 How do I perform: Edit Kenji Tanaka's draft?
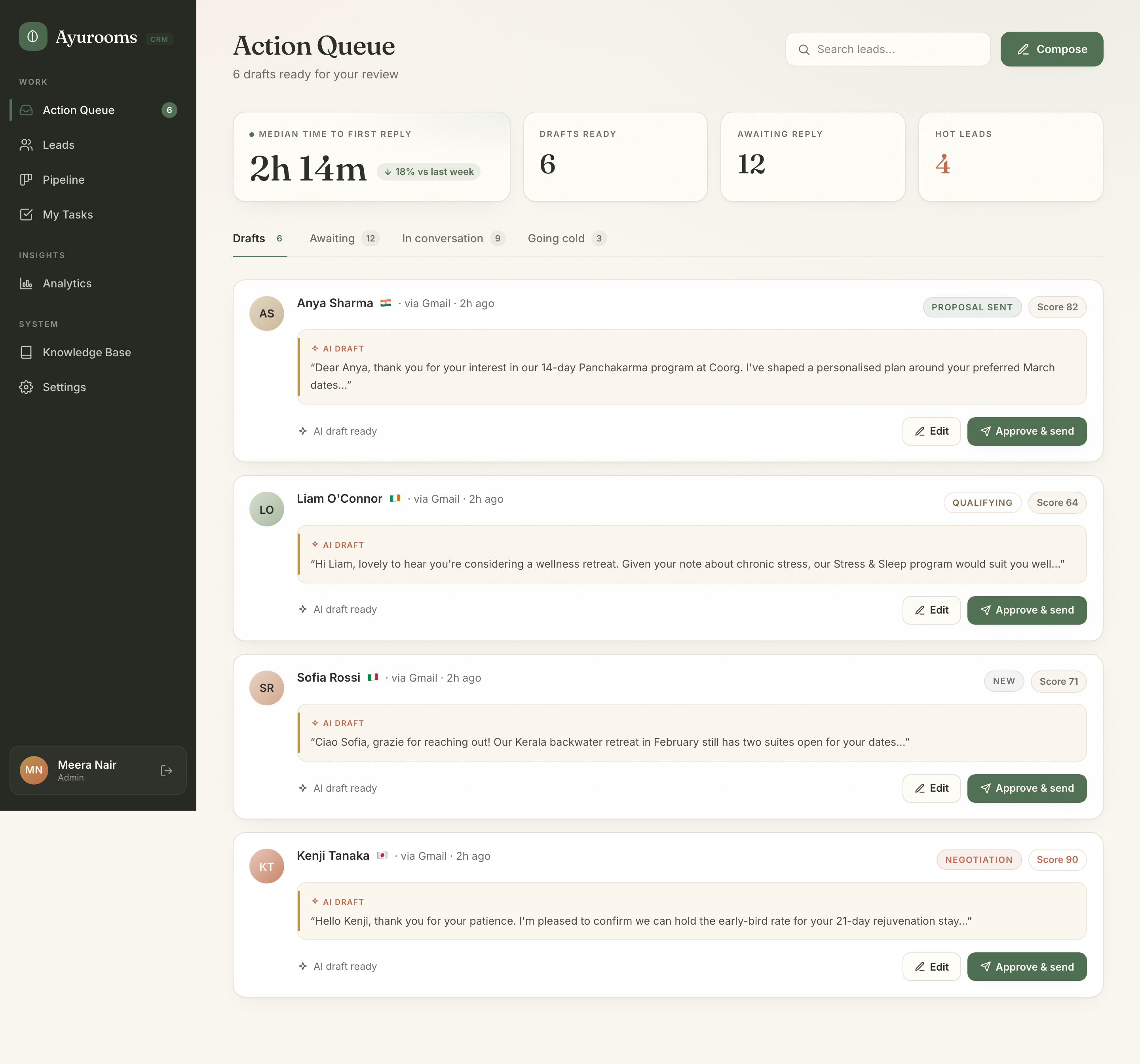click(x=931, y=967)
